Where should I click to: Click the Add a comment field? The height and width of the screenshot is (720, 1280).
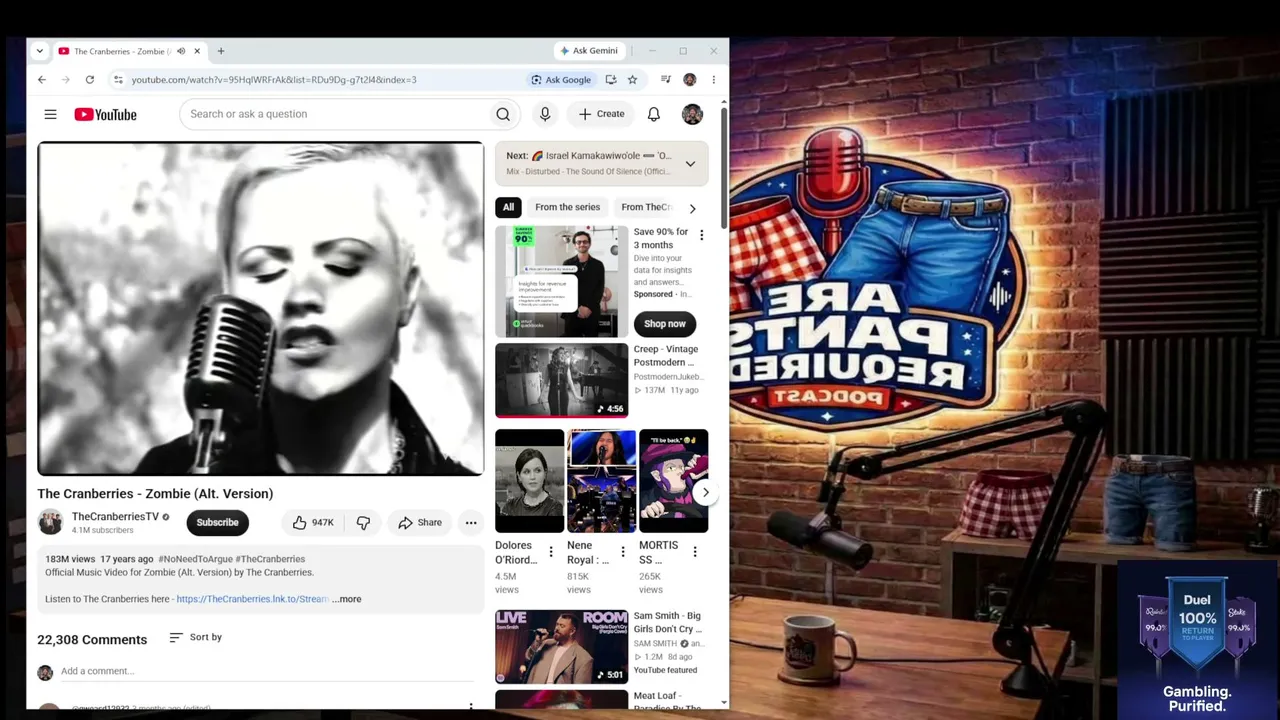pos(266,671)
